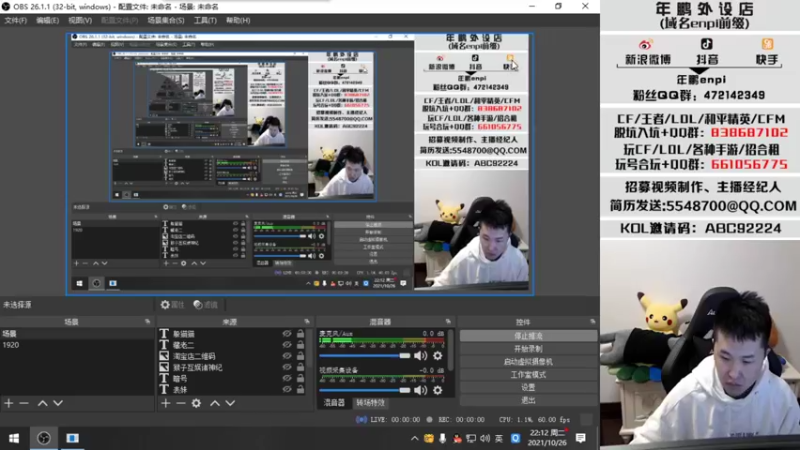Click the 开始录制 button

pos(528,348)
